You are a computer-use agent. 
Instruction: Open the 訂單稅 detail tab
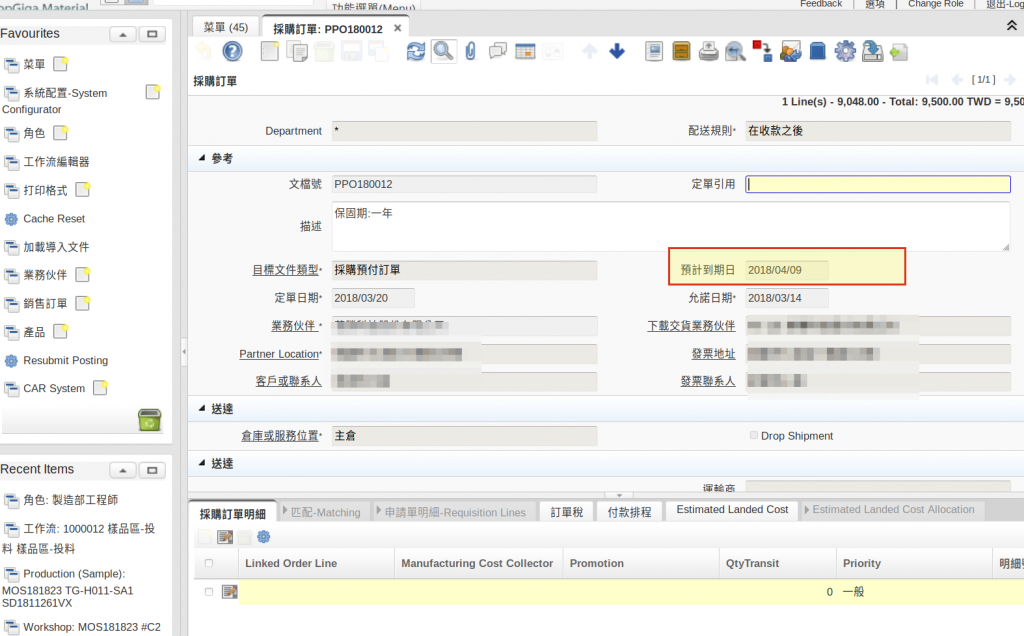click(x=567, y=512)
